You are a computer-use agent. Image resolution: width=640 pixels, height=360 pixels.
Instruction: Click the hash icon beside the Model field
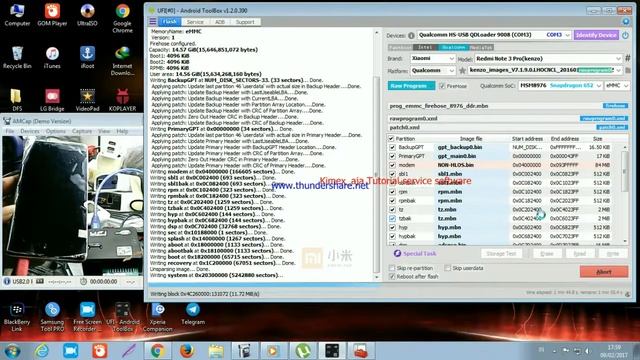click(x=628, y=58)
